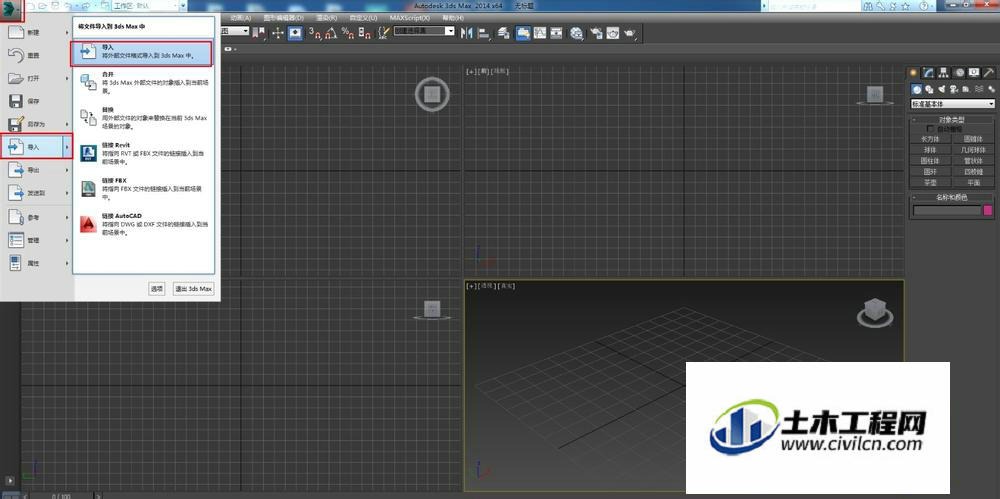Click the Align tool icon
Image resolution: width=1000 pixels, height=499 pixels.
[484, 33]
